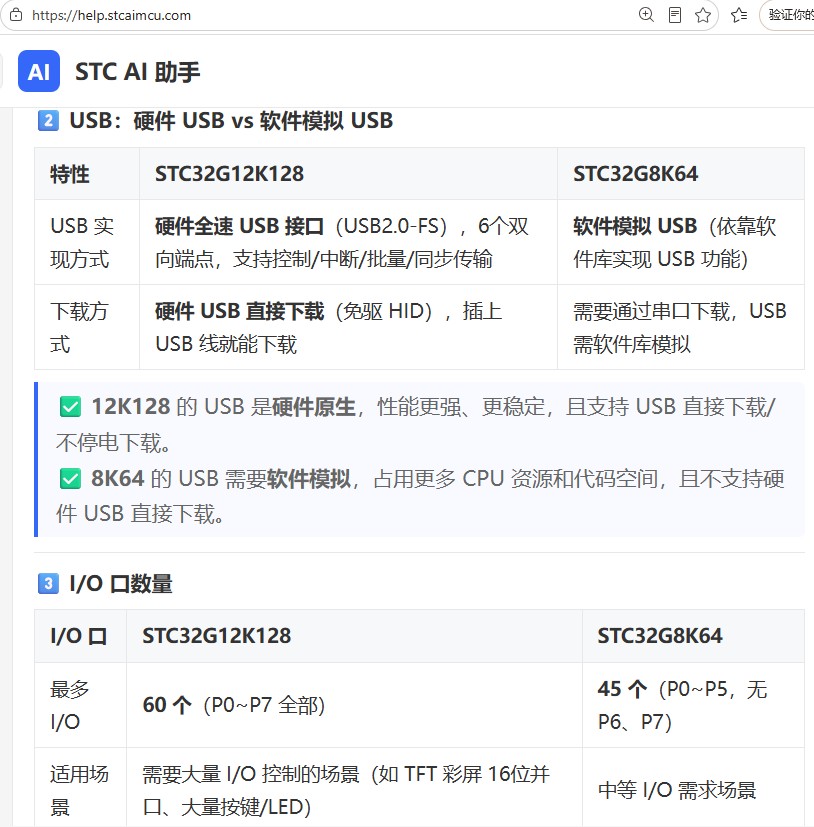The width and height of the screenshot is (814, 827).
Task: Click the zoom magnifier icon in address bar
Action: 646,15
